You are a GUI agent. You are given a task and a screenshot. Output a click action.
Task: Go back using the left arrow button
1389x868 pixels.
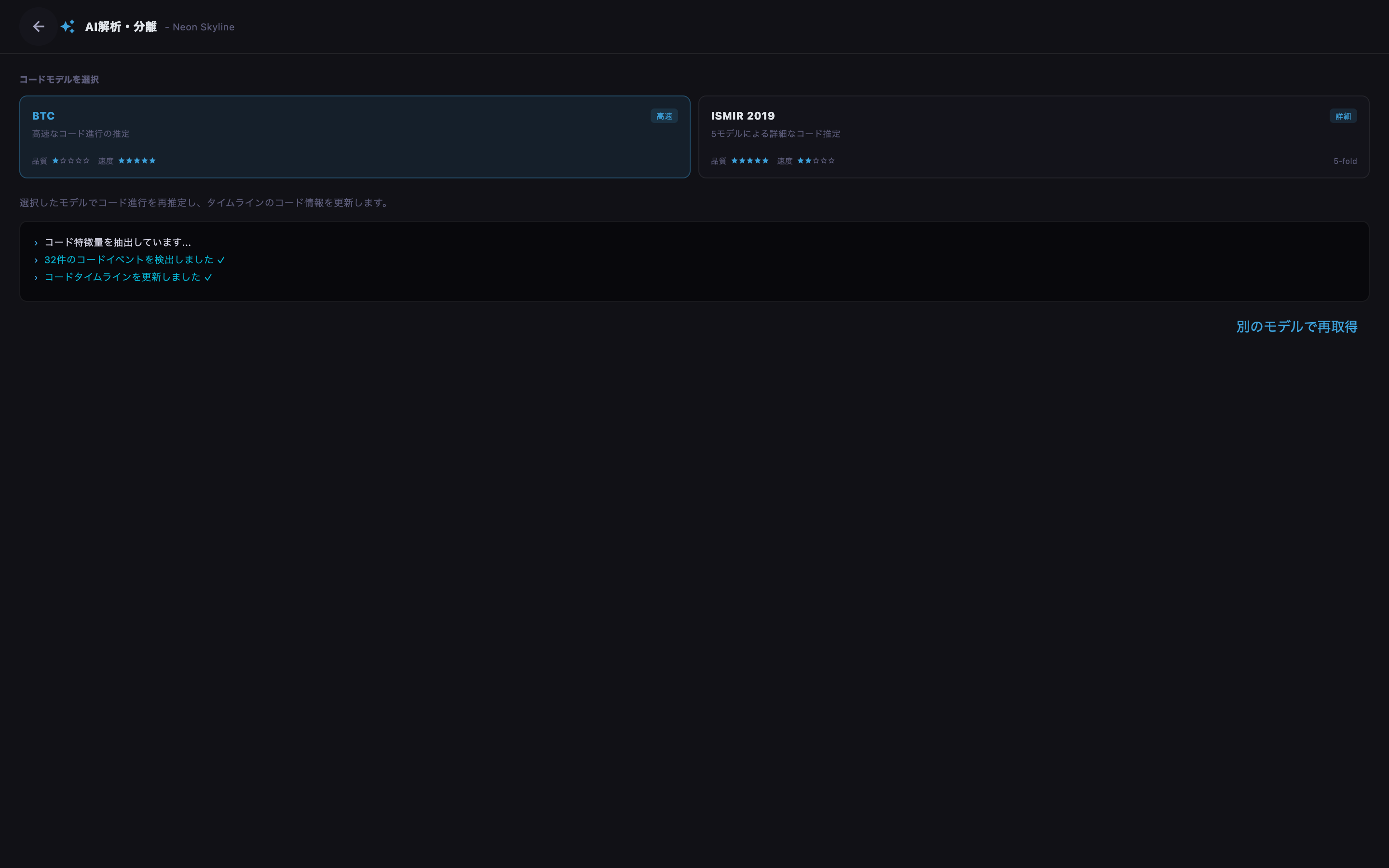(x=39, y=27)
